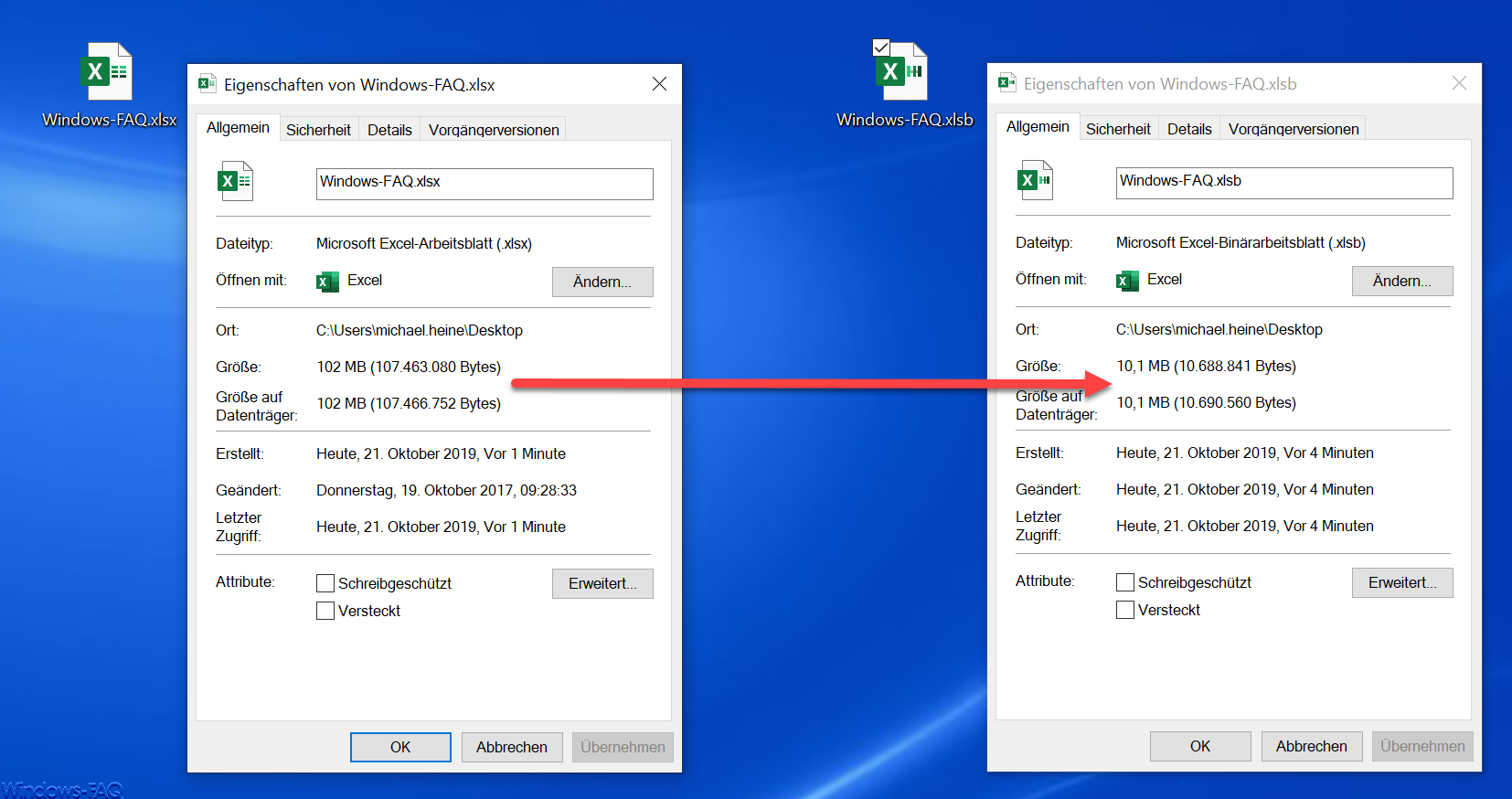Switch to Sicherheit tab in xlsx properties
Screen dimensions: 1512x799
click(318, 130)
